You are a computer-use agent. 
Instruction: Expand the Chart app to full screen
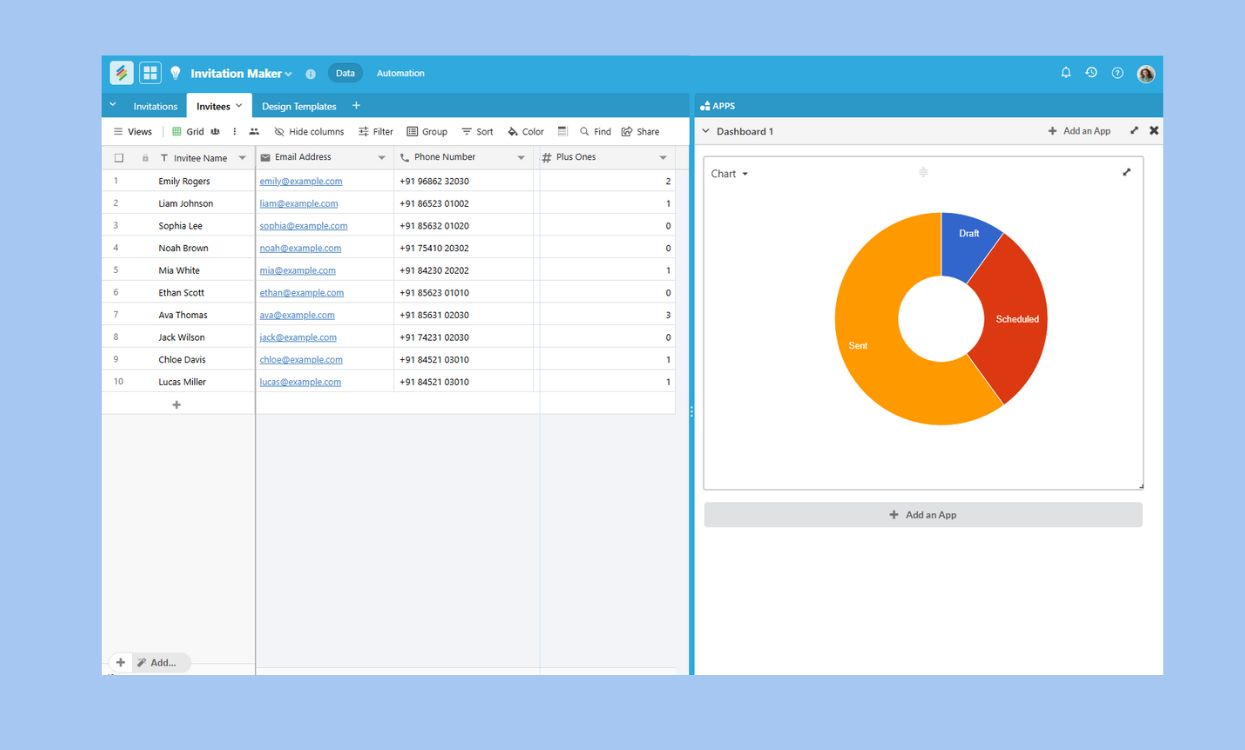1127,172
